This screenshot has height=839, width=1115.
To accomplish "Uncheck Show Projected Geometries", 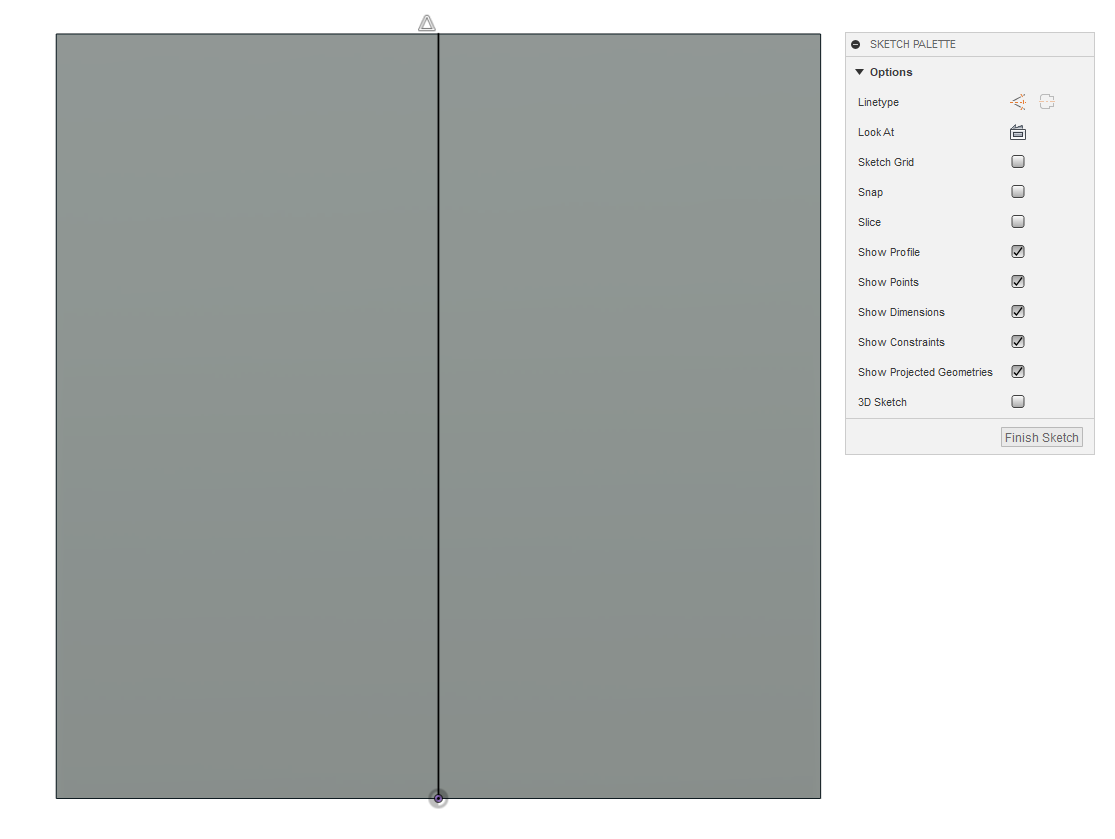I will pos(1018,371).
